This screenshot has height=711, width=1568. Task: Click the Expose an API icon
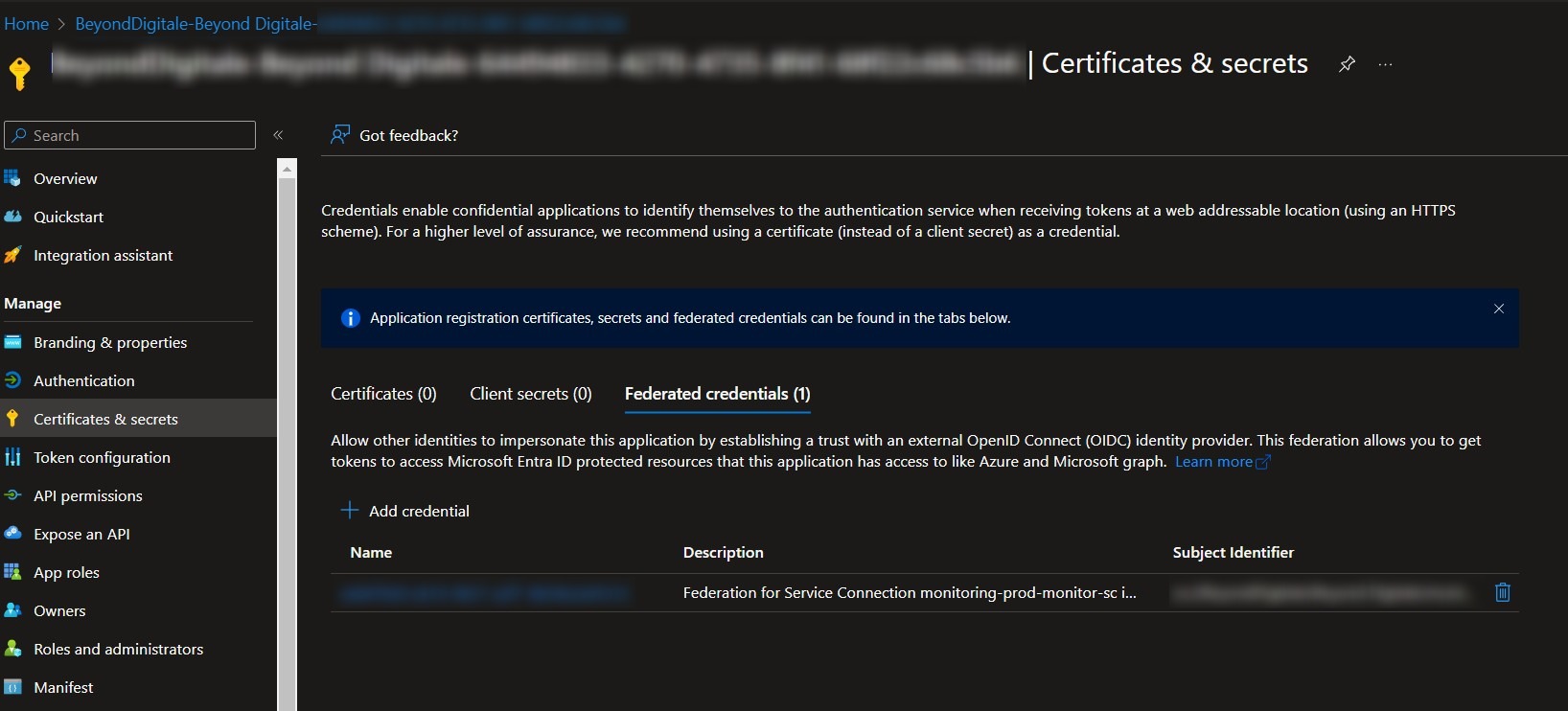point(12,534)
